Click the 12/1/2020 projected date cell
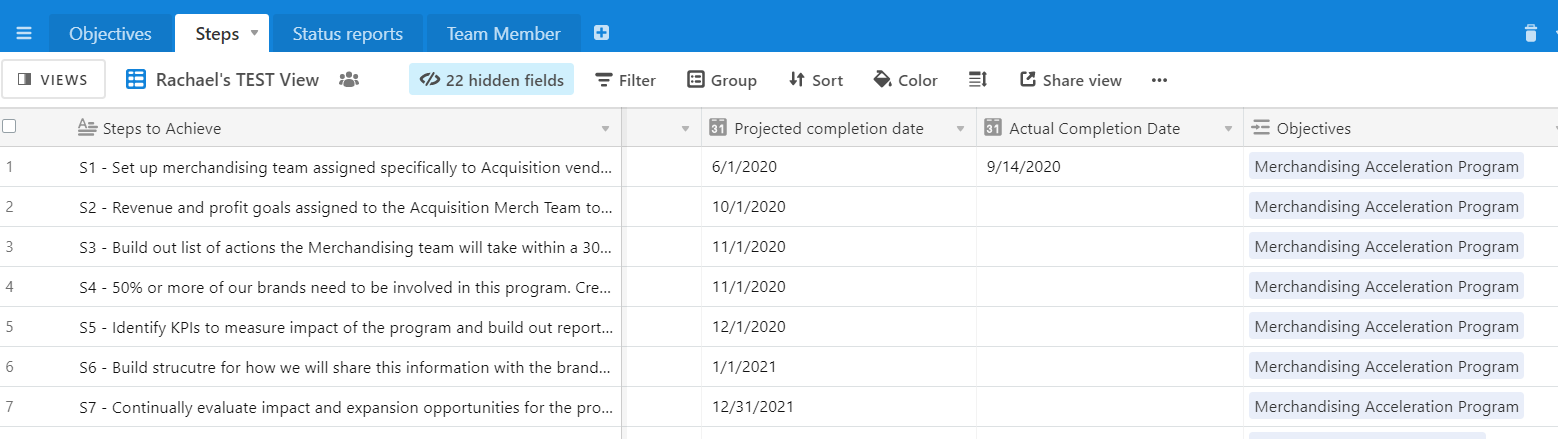This screenshot has width=1558, height=439. [x=838, y=327]
